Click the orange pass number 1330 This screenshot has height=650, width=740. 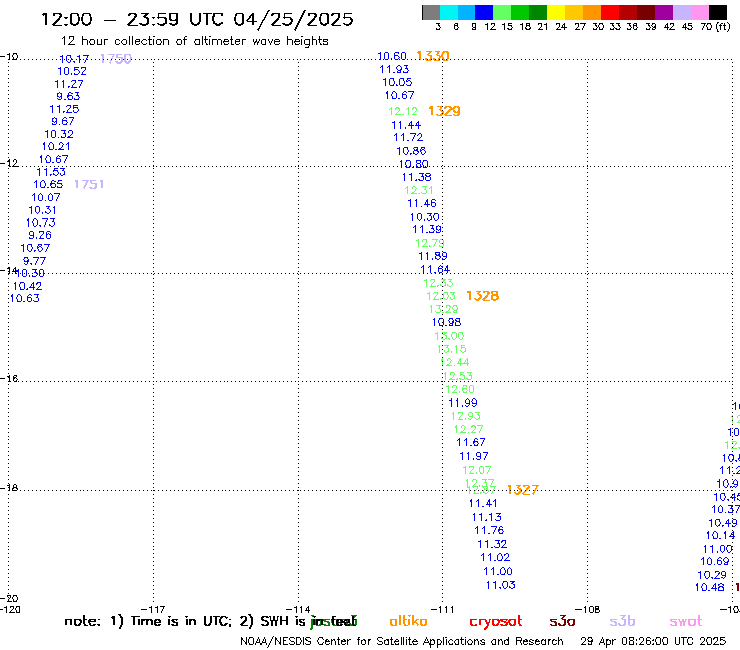point(433,56)
